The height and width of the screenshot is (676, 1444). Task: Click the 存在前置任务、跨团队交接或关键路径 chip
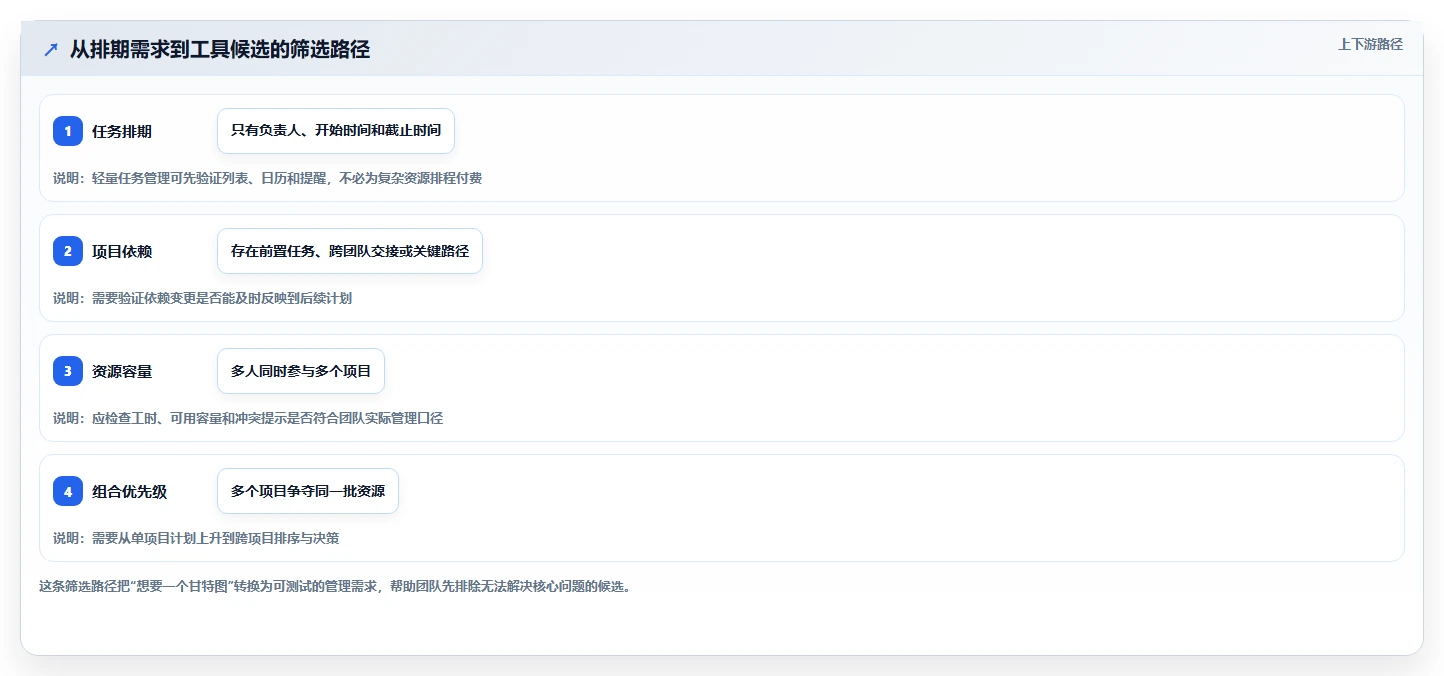pyautogui.click(x=350, y=251)
